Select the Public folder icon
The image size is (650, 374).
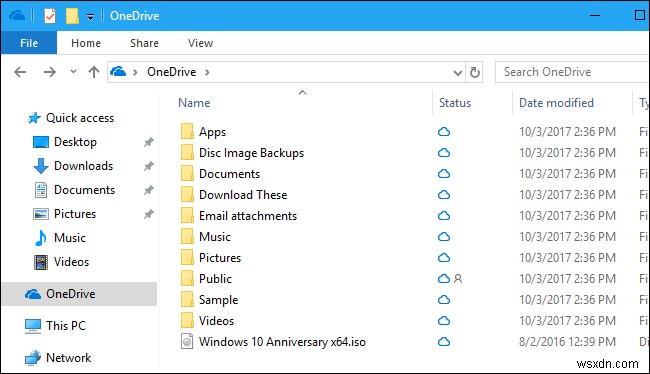click(x=187, y=278)
